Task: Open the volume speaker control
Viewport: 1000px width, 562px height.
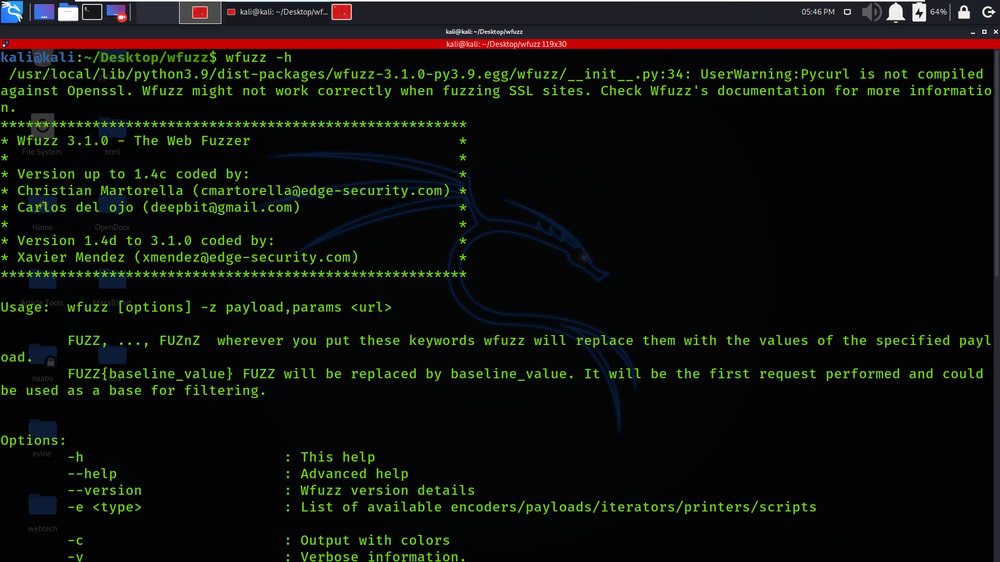Action: (x=871, y=12)
